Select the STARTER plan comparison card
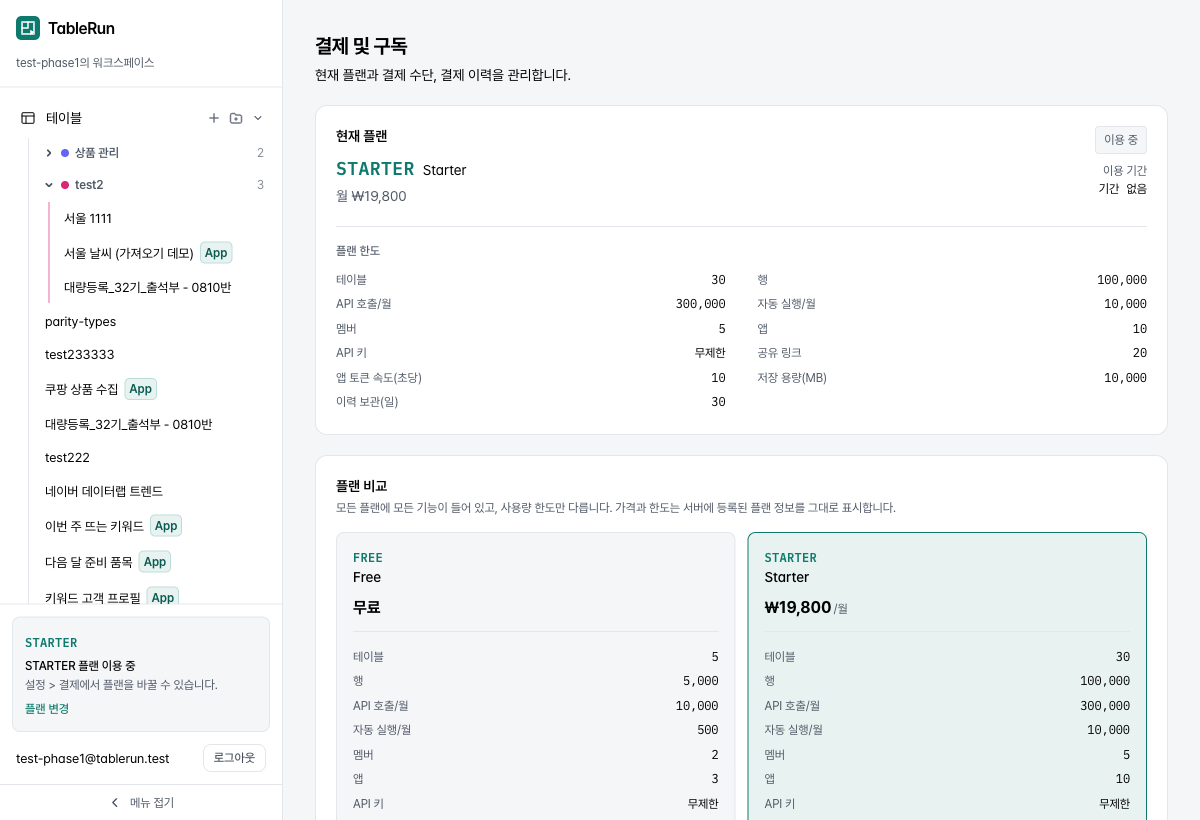This screenshot has width=1200, height=820. pyautogui.click(x=947, y=676)
